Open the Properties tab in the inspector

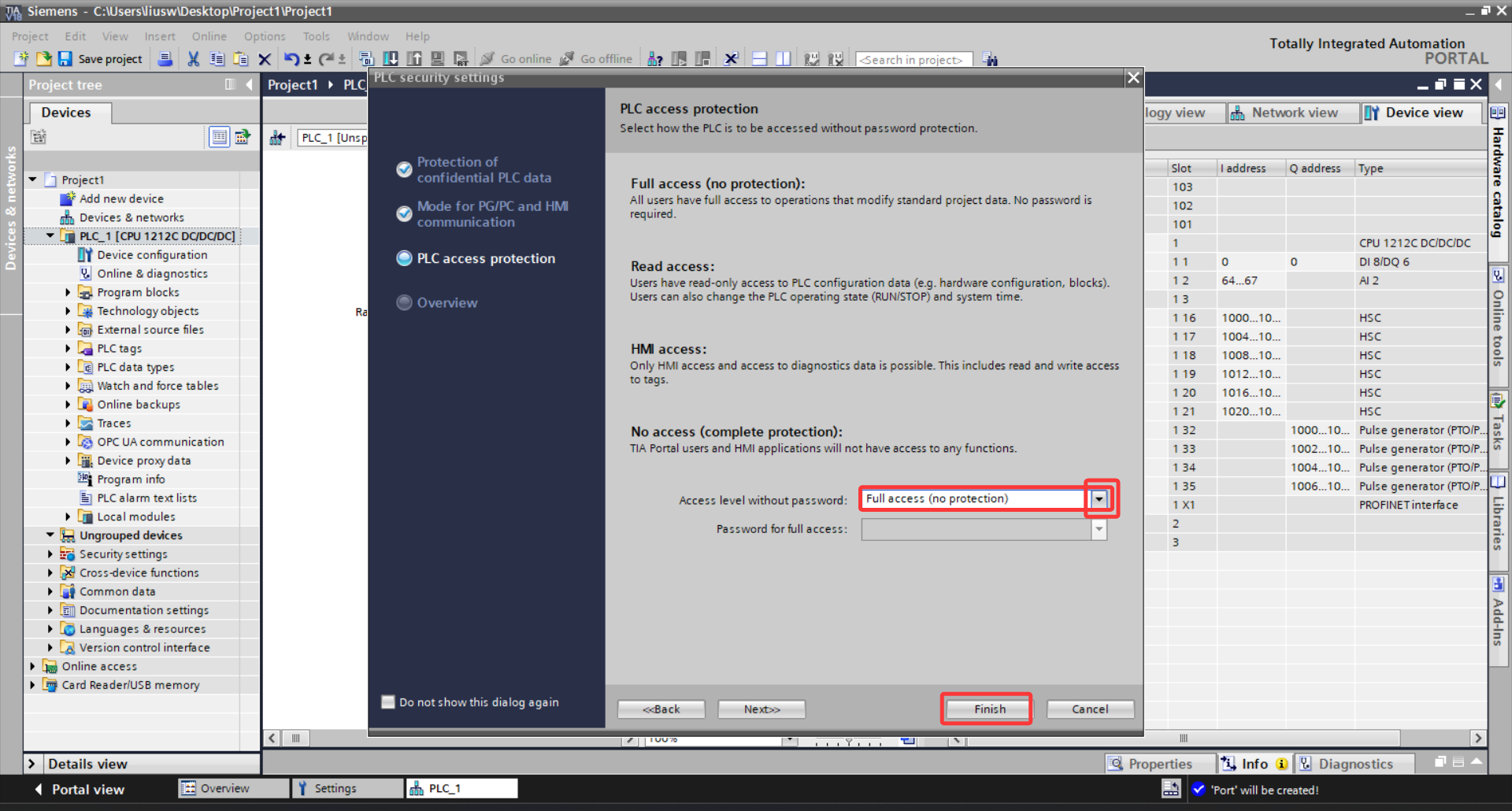(x=1159, y=764)
